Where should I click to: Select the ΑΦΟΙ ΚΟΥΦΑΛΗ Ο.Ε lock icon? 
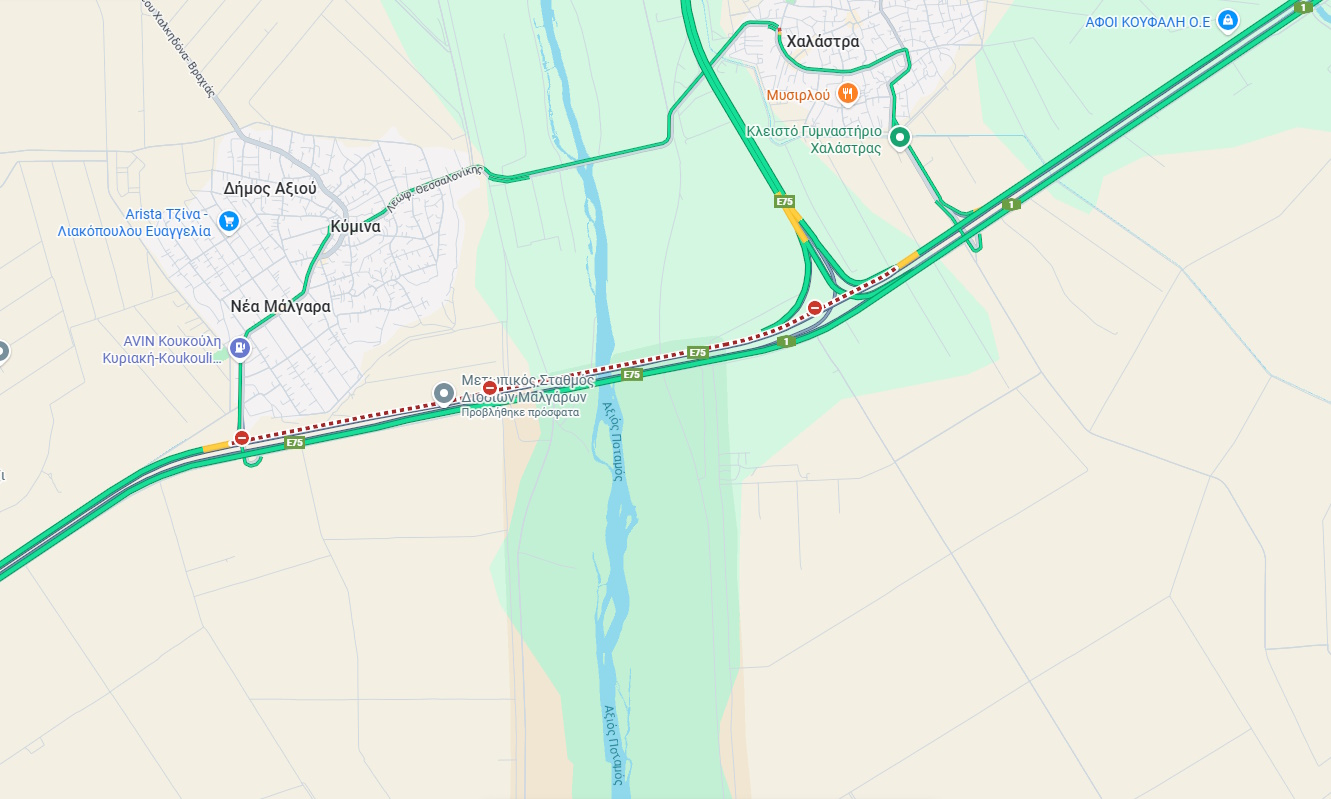pos(1229,20)
